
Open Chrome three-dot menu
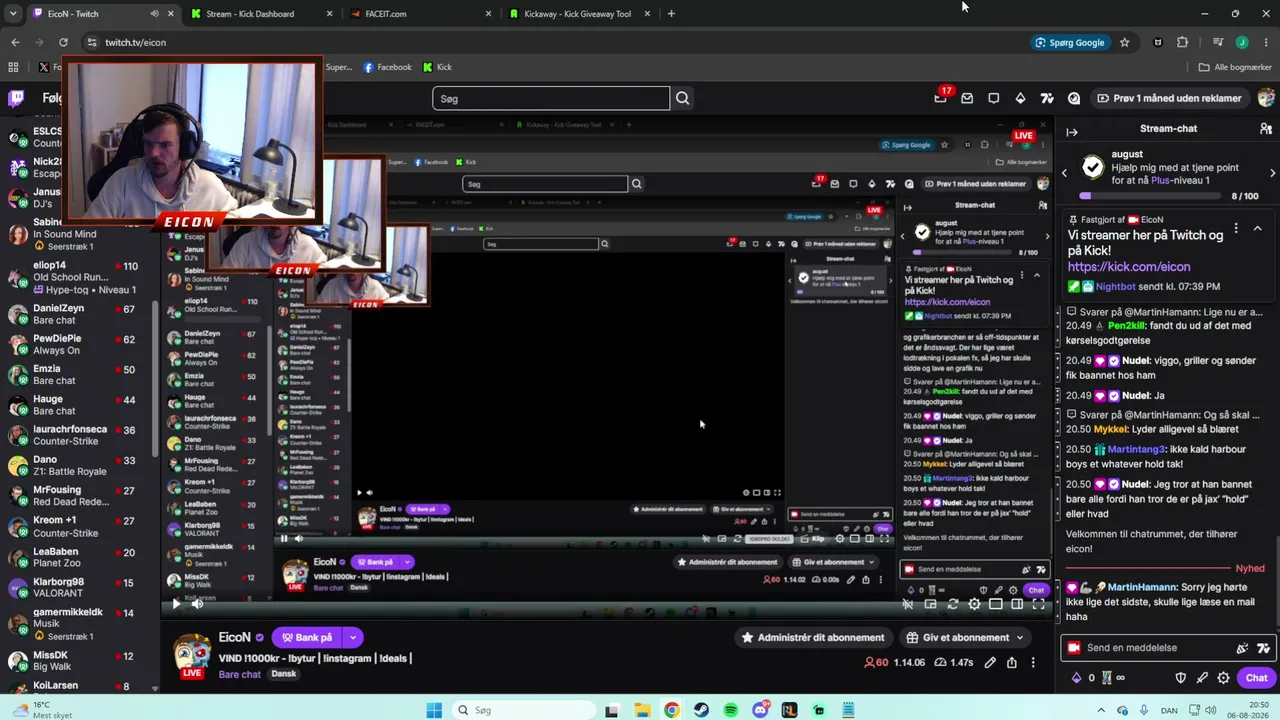[1264, 42]
